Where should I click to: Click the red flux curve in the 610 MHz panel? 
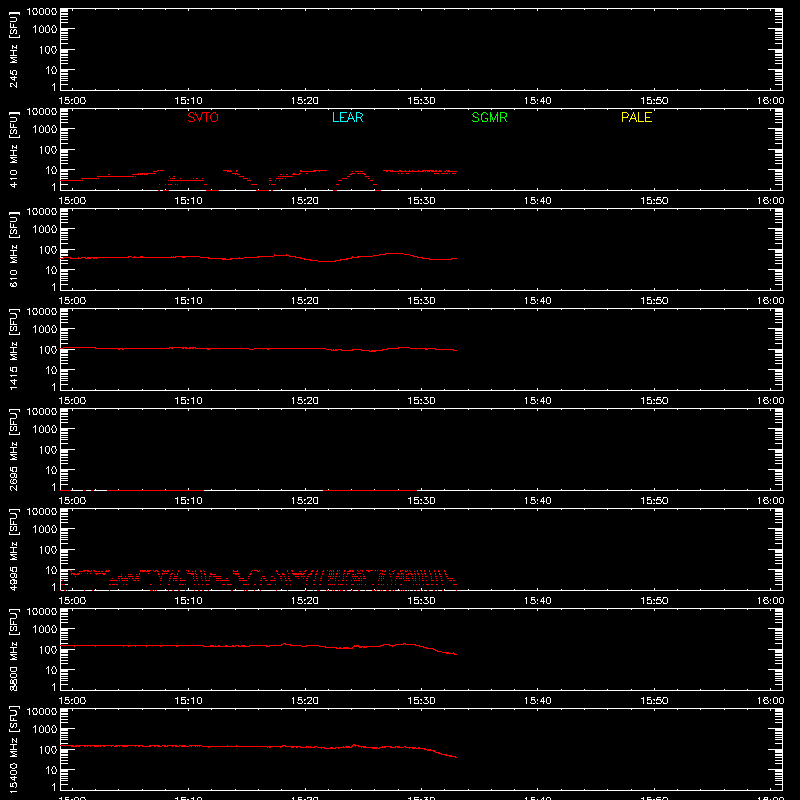point(258,257)
